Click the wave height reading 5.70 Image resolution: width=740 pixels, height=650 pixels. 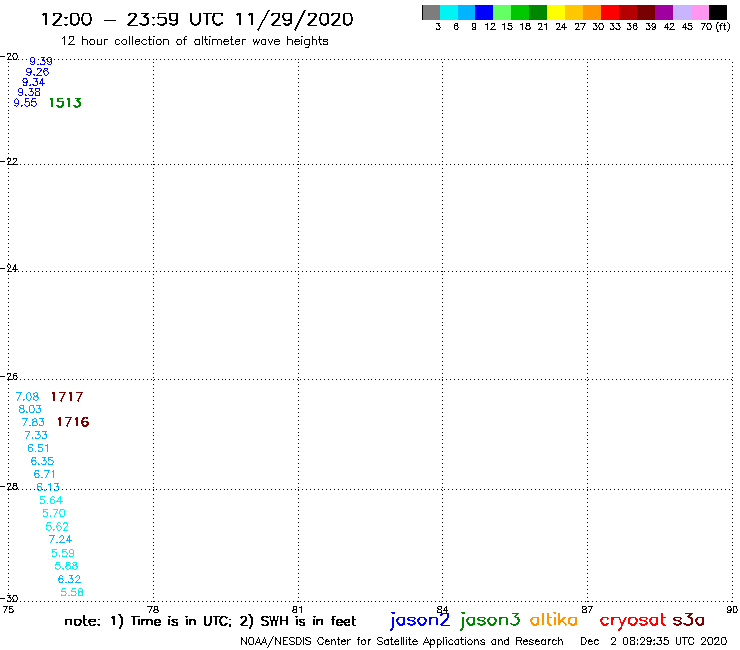point(54,514)
